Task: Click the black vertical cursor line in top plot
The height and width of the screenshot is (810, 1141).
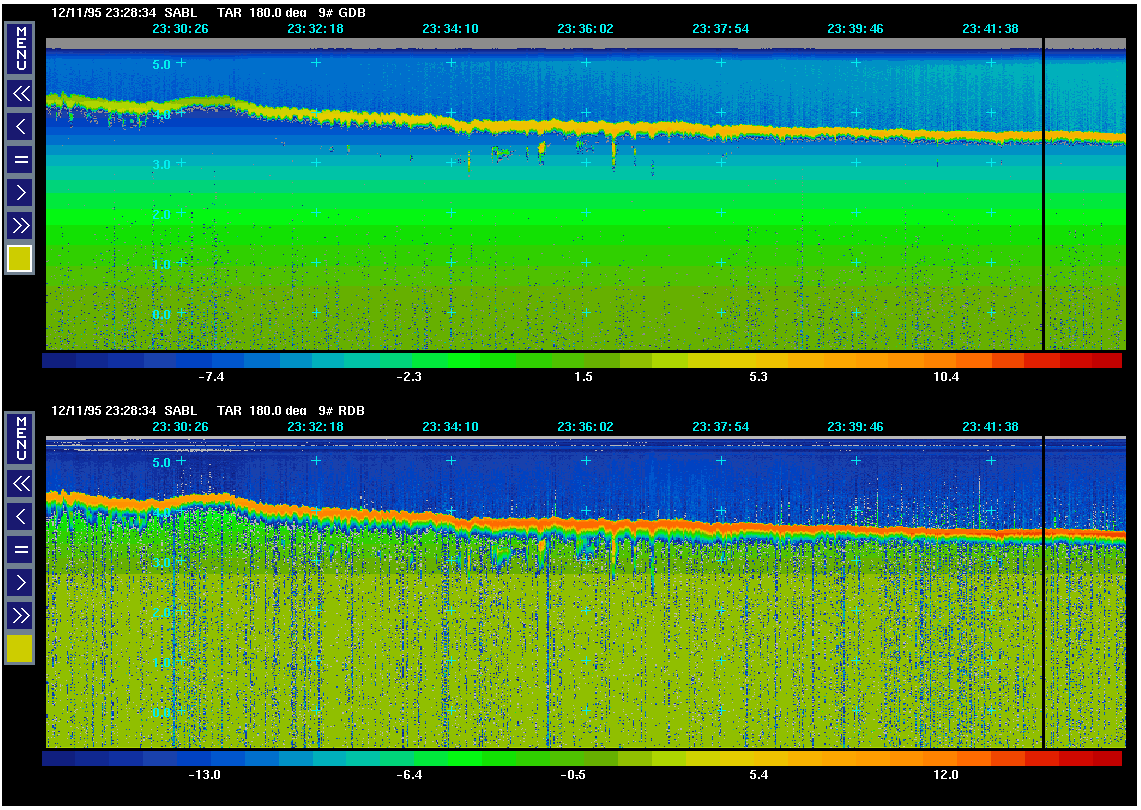Action: (x=1043, y=200)
